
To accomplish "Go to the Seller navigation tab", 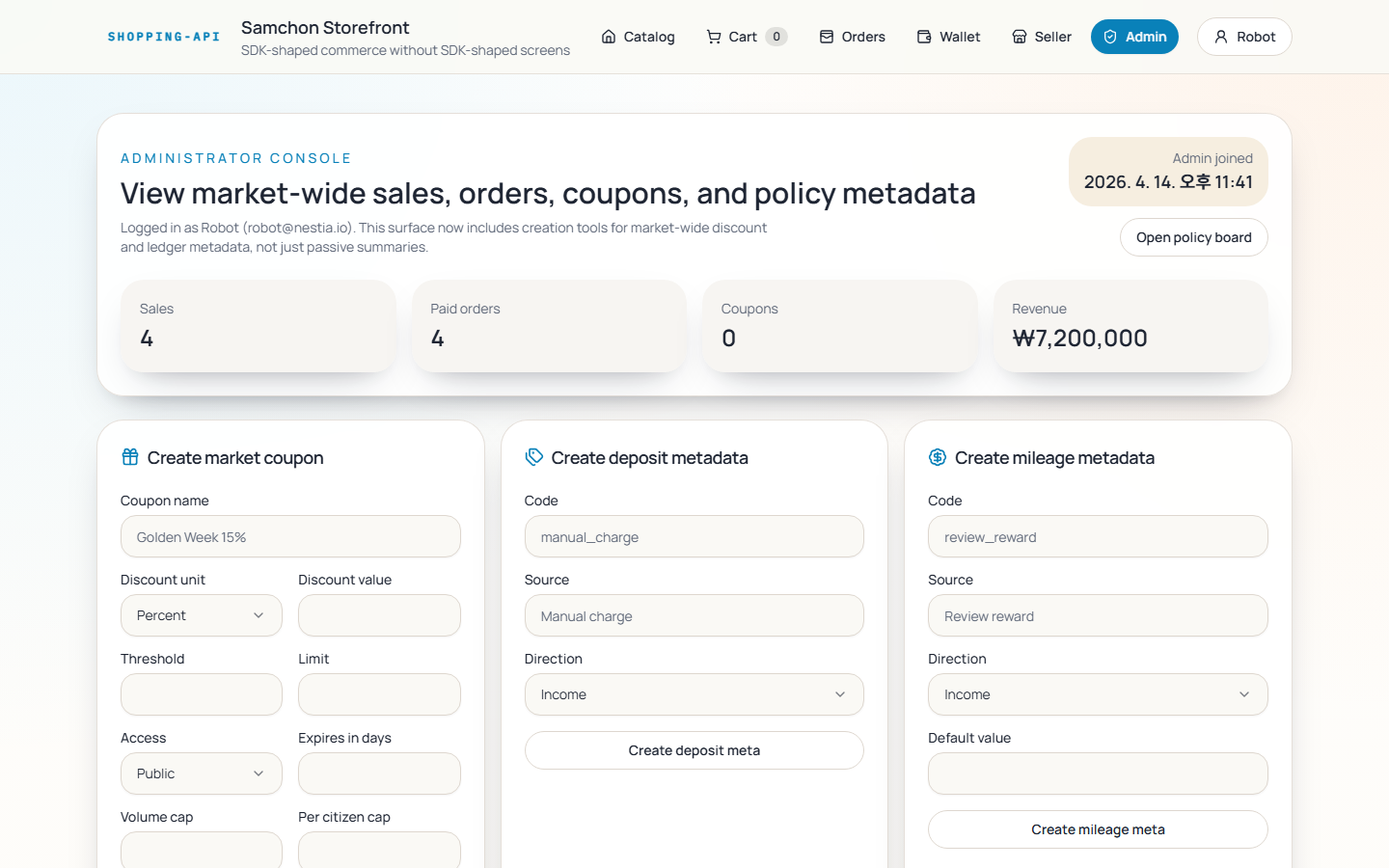I will click(1042, 37).
